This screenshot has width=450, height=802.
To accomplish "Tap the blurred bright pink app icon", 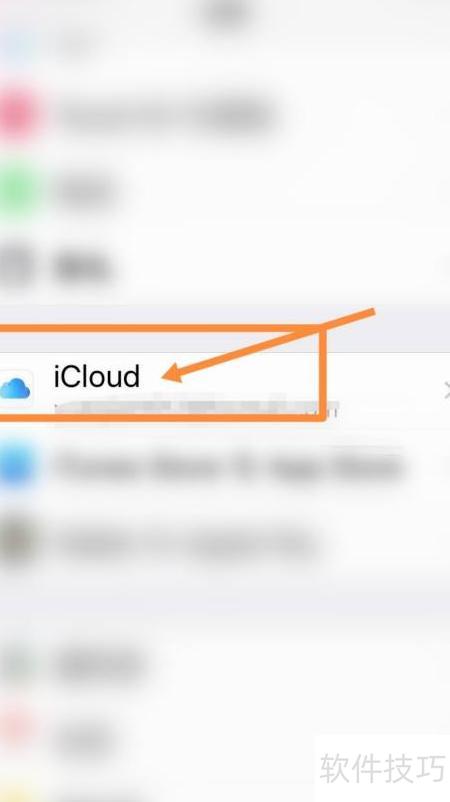I will click(x=18, y=114).
